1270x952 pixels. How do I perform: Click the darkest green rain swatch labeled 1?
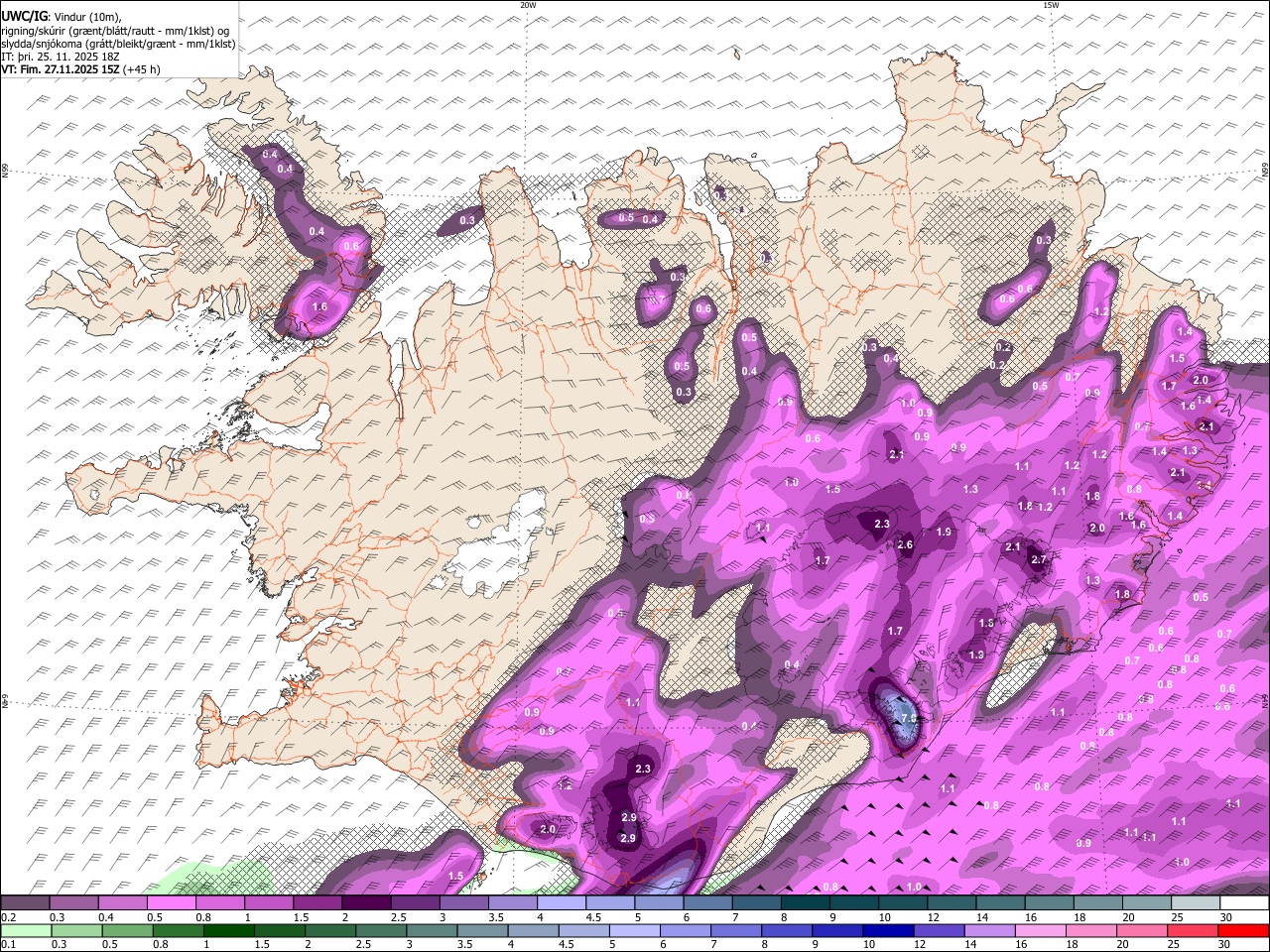pyautogui.click(x=228, y=931)
